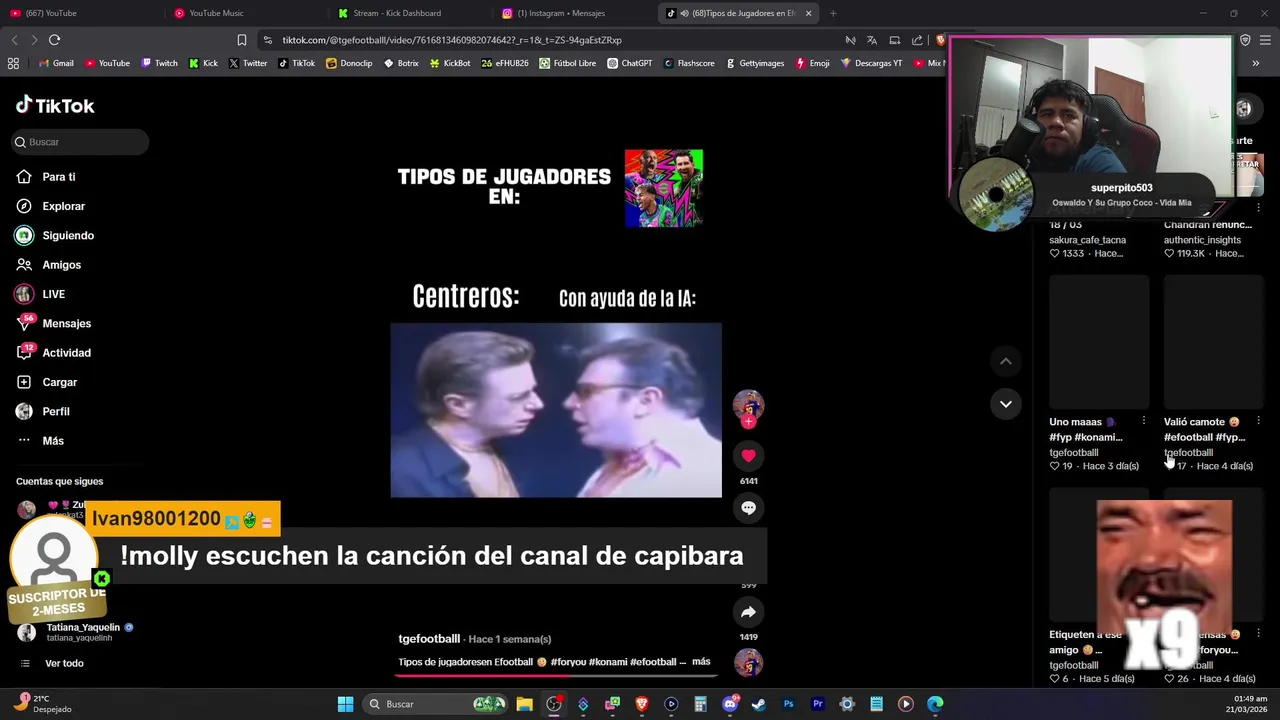Image resolution: width=1280 pixels, height=720 pixels.
Task: Go to next video arrow
Action: click(x=1006, y=404)
